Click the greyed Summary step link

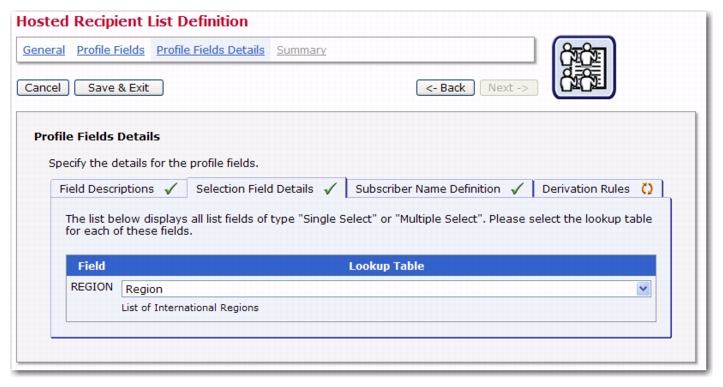point(302,50)
